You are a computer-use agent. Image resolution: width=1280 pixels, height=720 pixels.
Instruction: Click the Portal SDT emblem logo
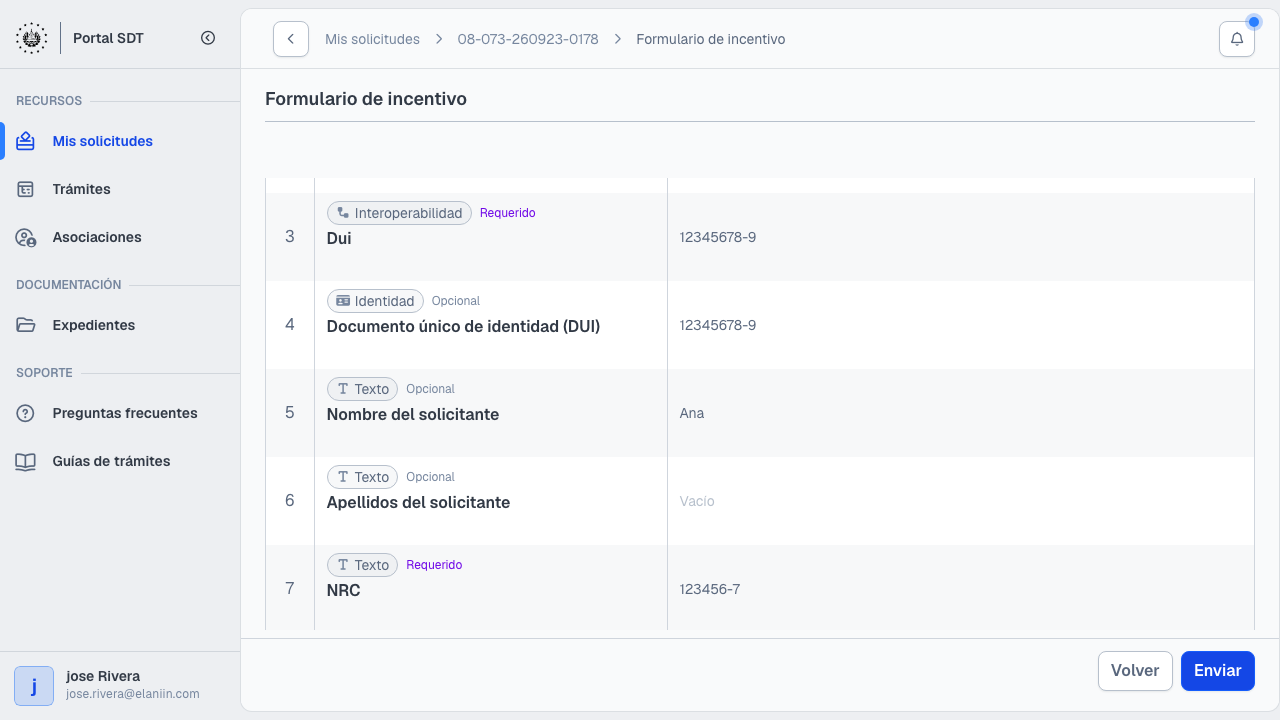coord(31,38)
